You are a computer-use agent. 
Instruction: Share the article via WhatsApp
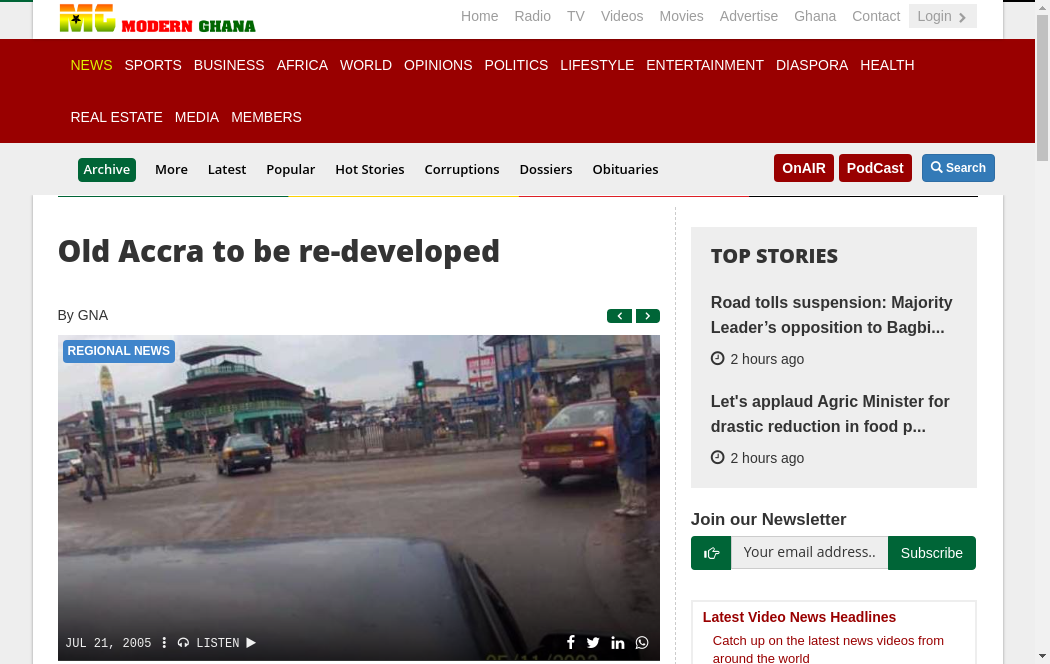pyautogui.click(x=642, y=643)
